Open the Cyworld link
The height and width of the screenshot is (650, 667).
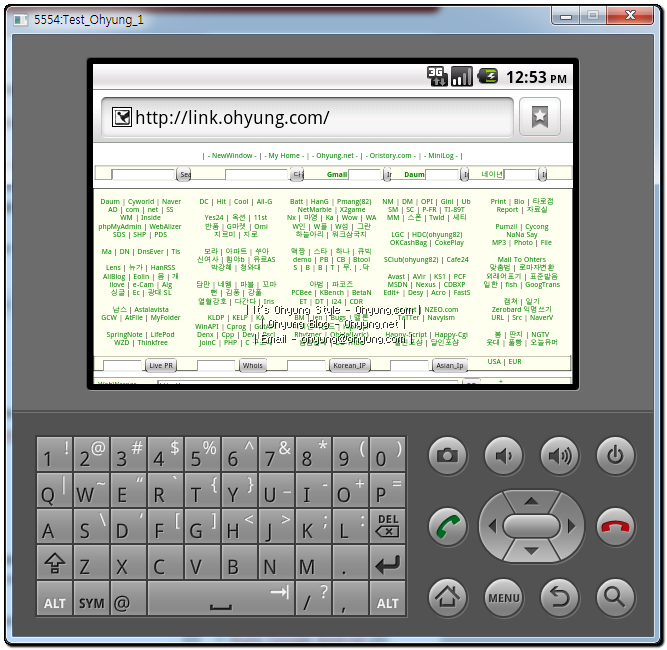[141, 202]
